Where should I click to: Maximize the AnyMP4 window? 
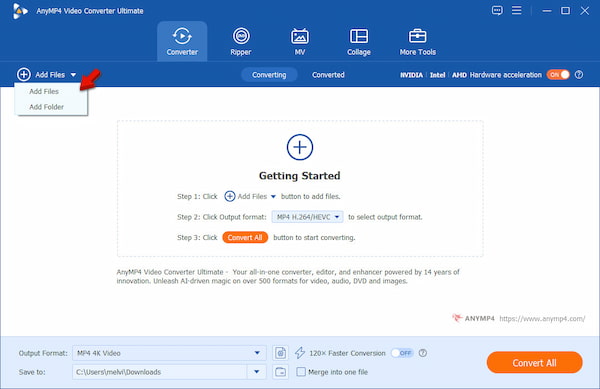click(565, 11)
